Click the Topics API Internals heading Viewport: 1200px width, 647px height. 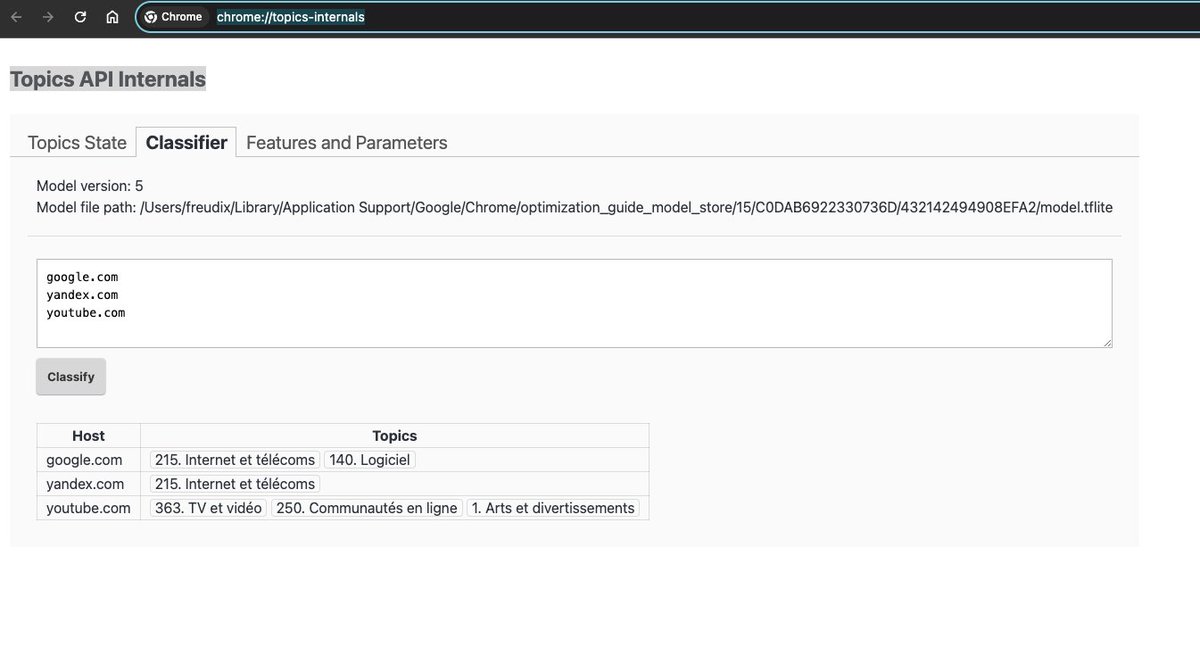click(108, 79)
